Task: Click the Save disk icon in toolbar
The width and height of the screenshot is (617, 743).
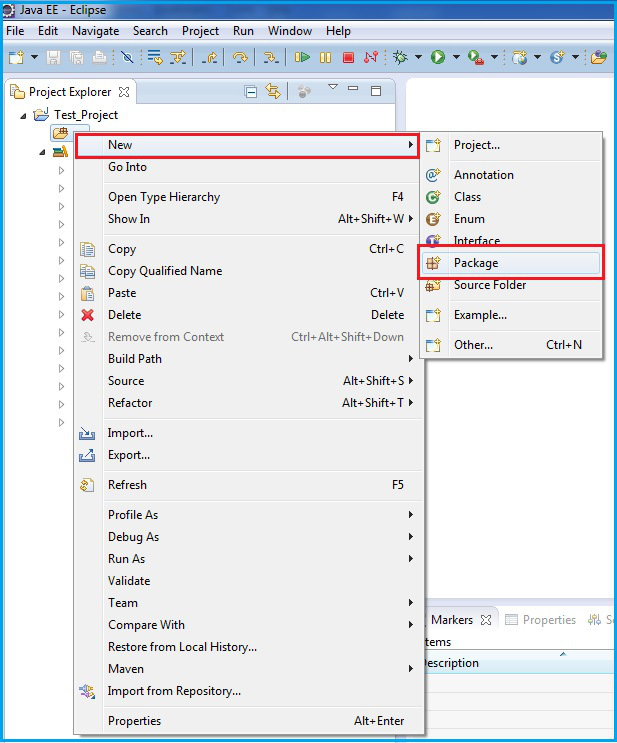Action: 54,58
